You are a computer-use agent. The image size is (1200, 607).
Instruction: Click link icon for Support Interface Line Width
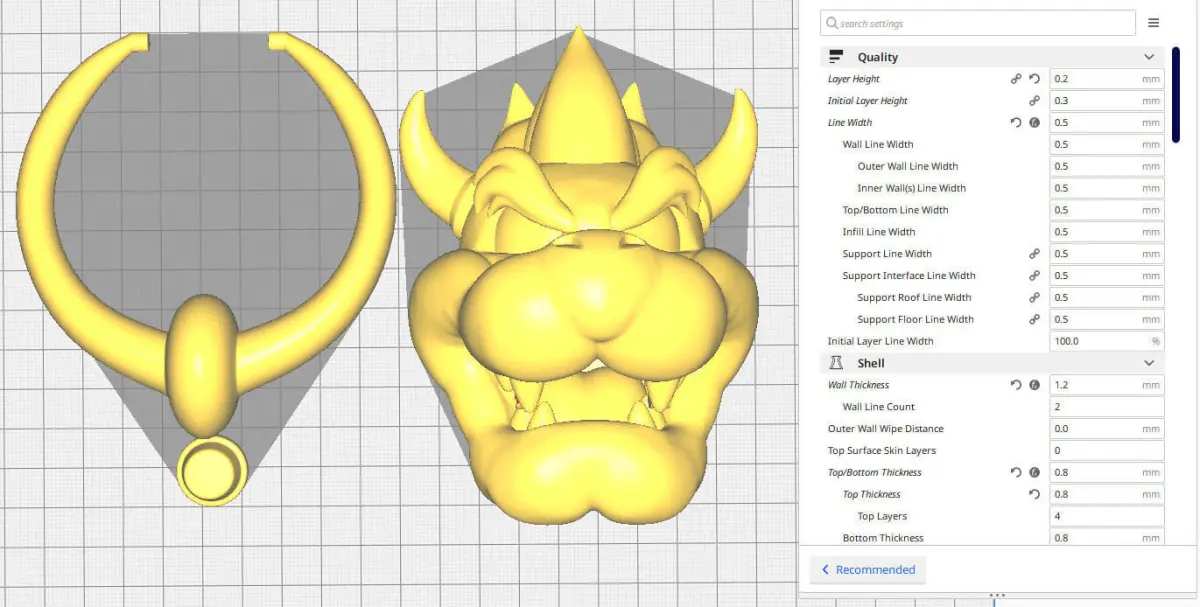(1034, 276)
